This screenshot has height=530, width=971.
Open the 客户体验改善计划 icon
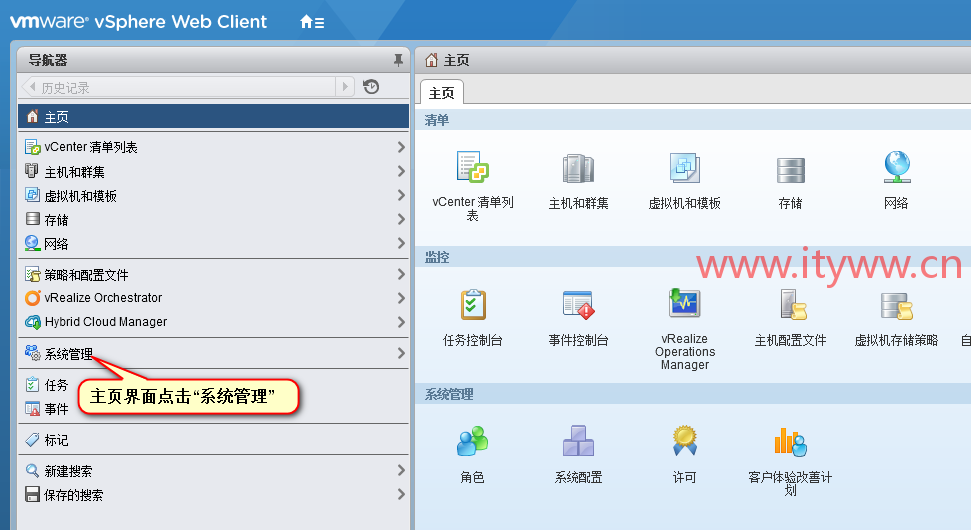click(791, 442)
